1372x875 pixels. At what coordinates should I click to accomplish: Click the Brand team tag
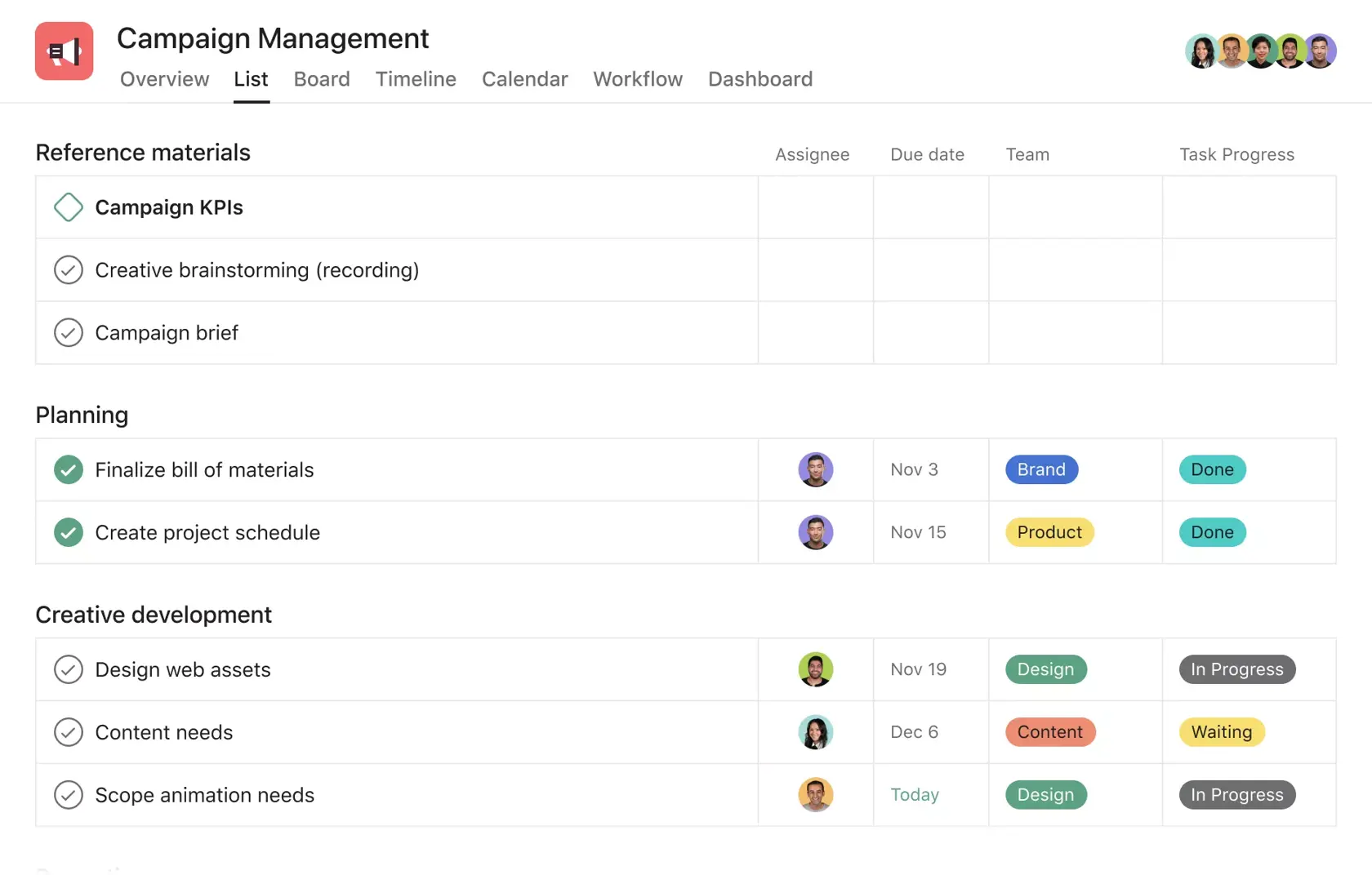click(x=1041, y=469)
